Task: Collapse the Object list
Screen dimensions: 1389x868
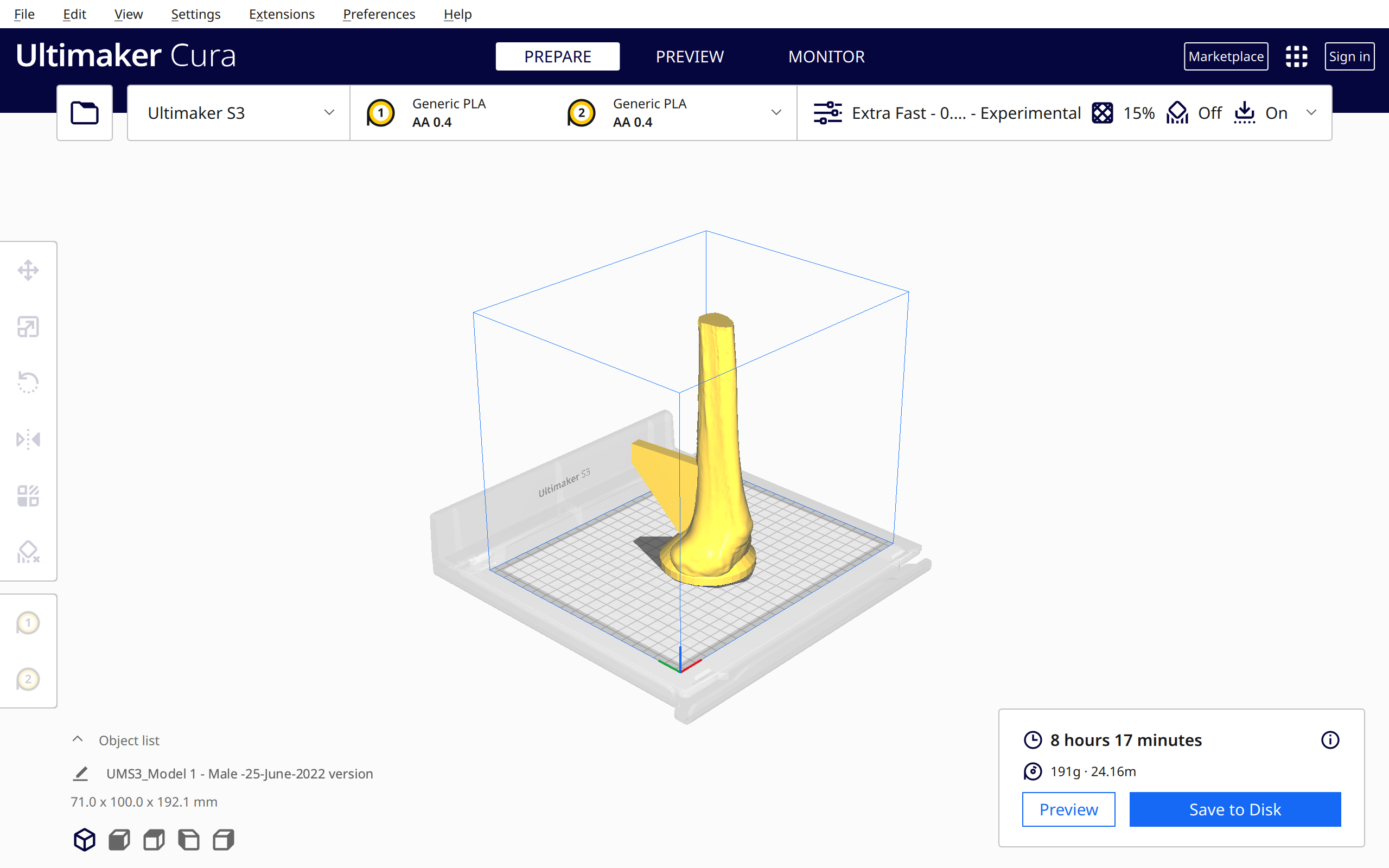Action: 78,740
